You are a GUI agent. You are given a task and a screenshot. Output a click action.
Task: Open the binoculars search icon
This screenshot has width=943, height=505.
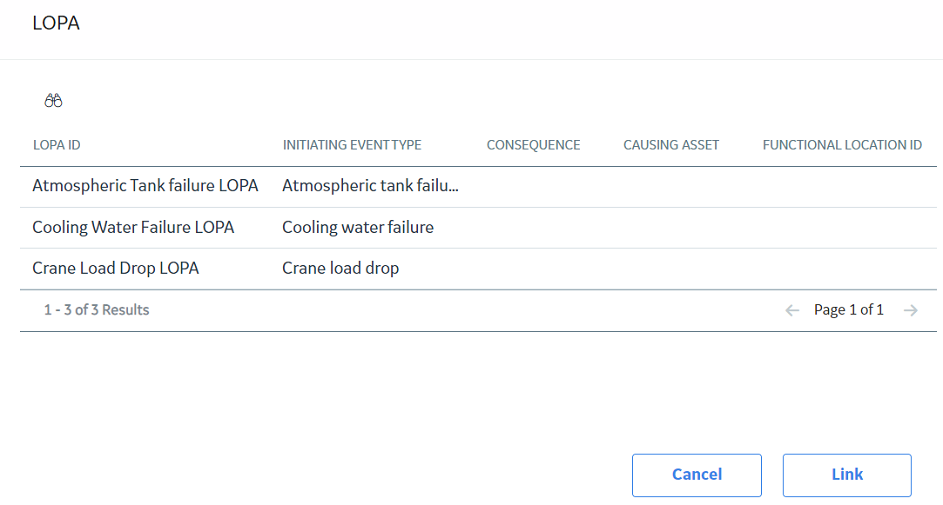click(x=53, y=100)
